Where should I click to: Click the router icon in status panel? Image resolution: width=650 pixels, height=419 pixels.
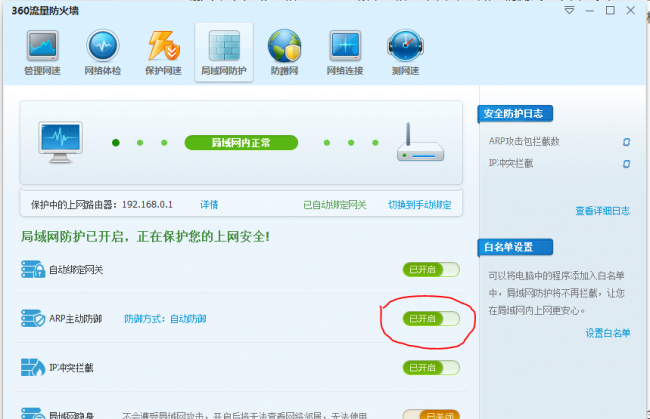[x=420, y=142]
